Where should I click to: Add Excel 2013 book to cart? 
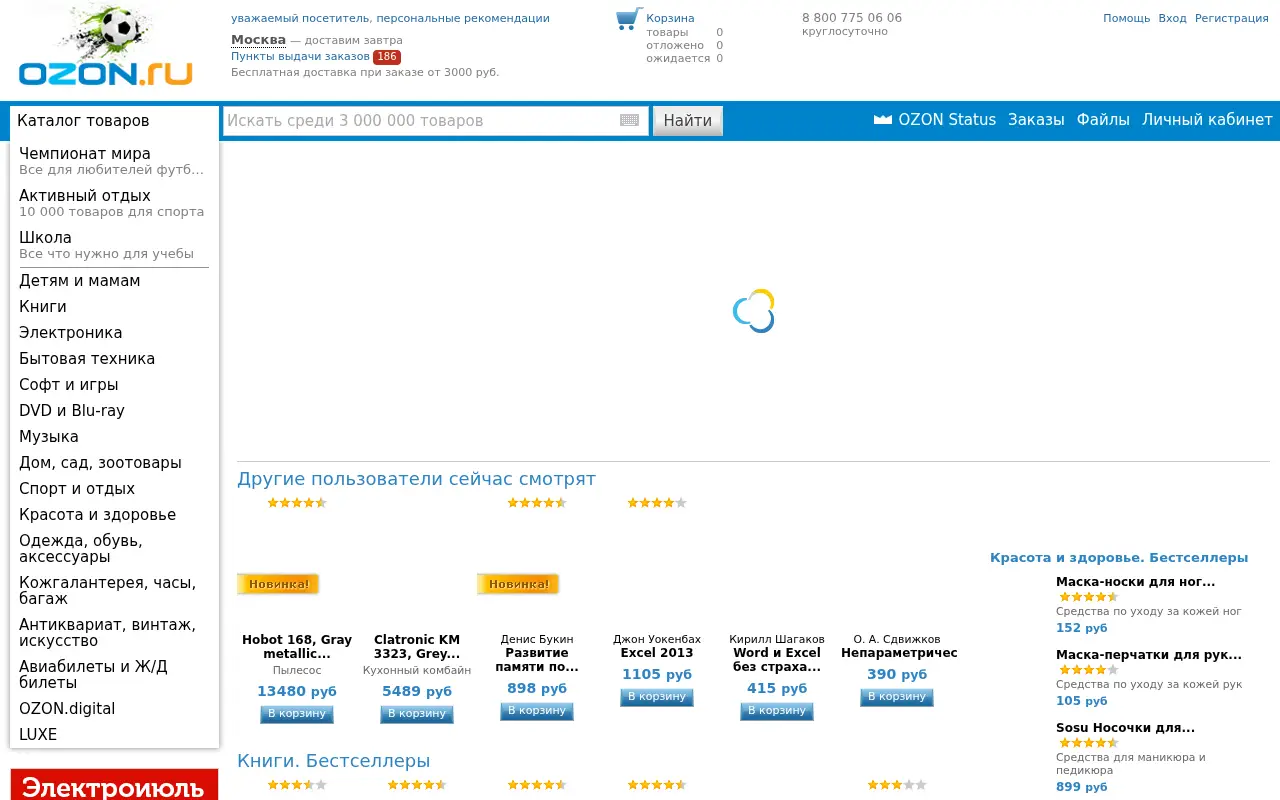coord(657,697)
